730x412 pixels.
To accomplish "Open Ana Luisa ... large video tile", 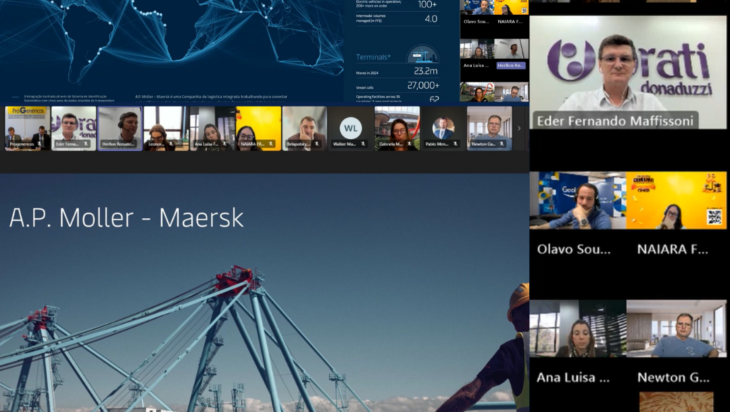I will tap(578, 329).
